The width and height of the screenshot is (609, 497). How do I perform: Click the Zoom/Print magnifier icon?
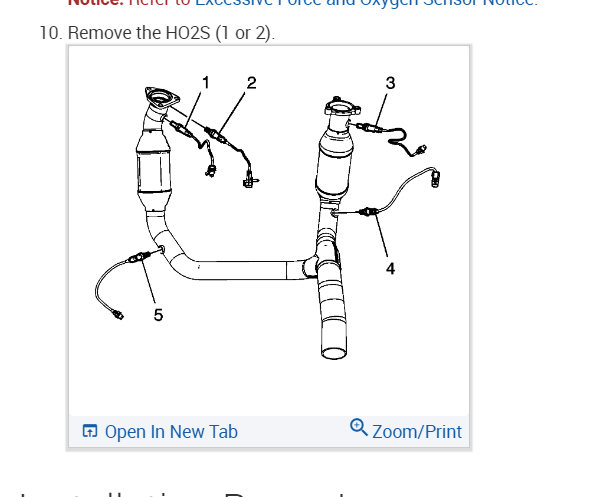coord(359,427)
